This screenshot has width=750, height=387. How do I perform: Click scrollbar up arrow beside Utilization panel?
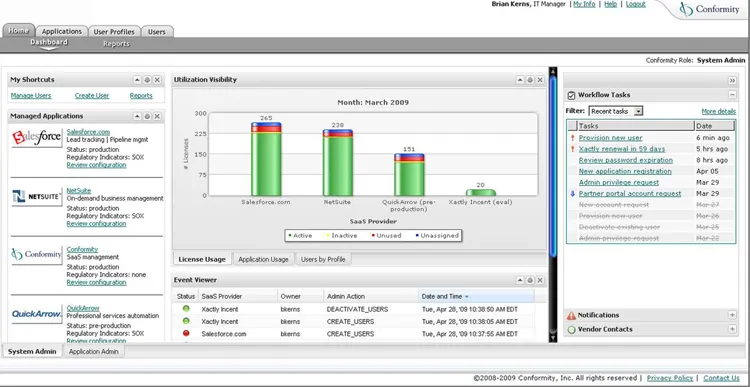point(553,71)
